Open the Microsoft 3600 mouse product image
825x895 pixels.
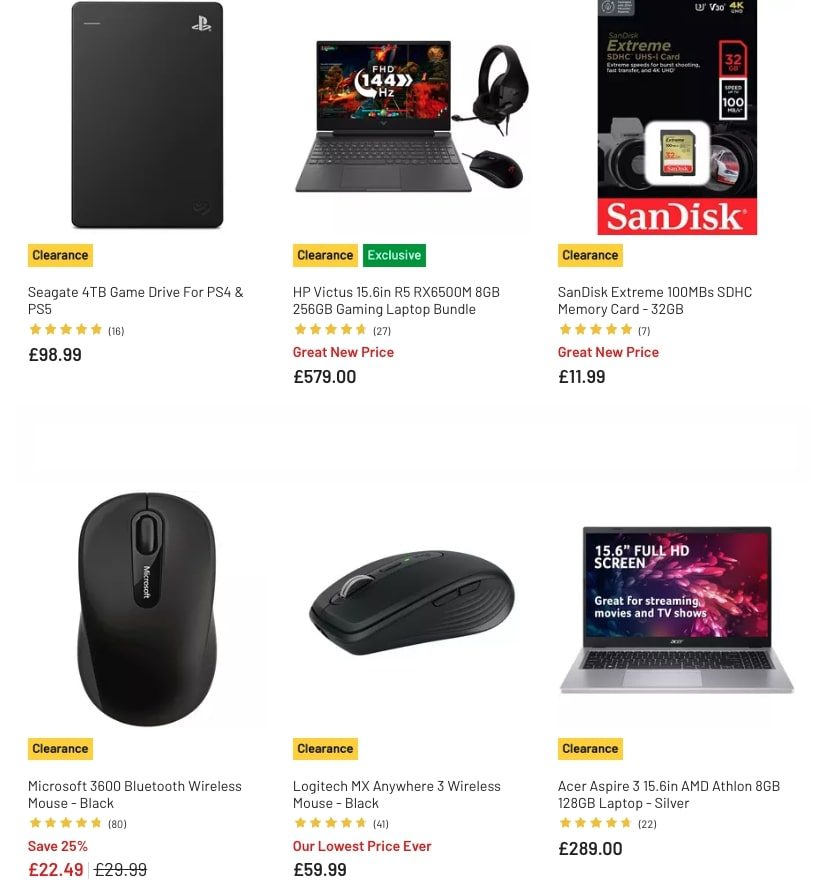[x=147, y=609]
